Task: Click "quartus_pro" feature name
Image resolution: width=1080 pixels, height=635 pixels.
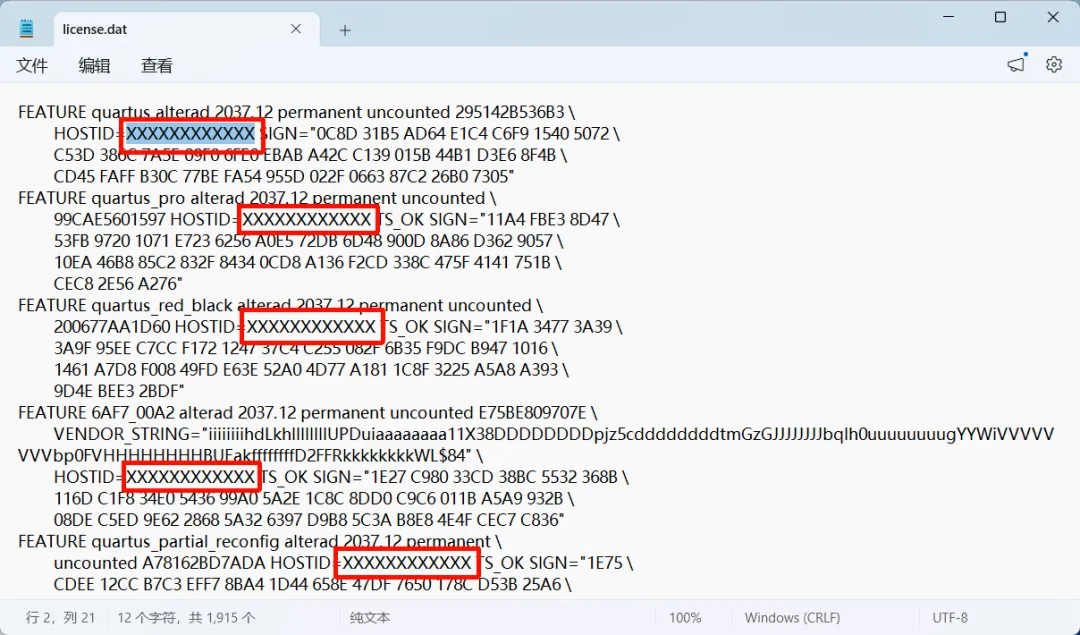Action: pyautogui.click(x=138, y=198)
